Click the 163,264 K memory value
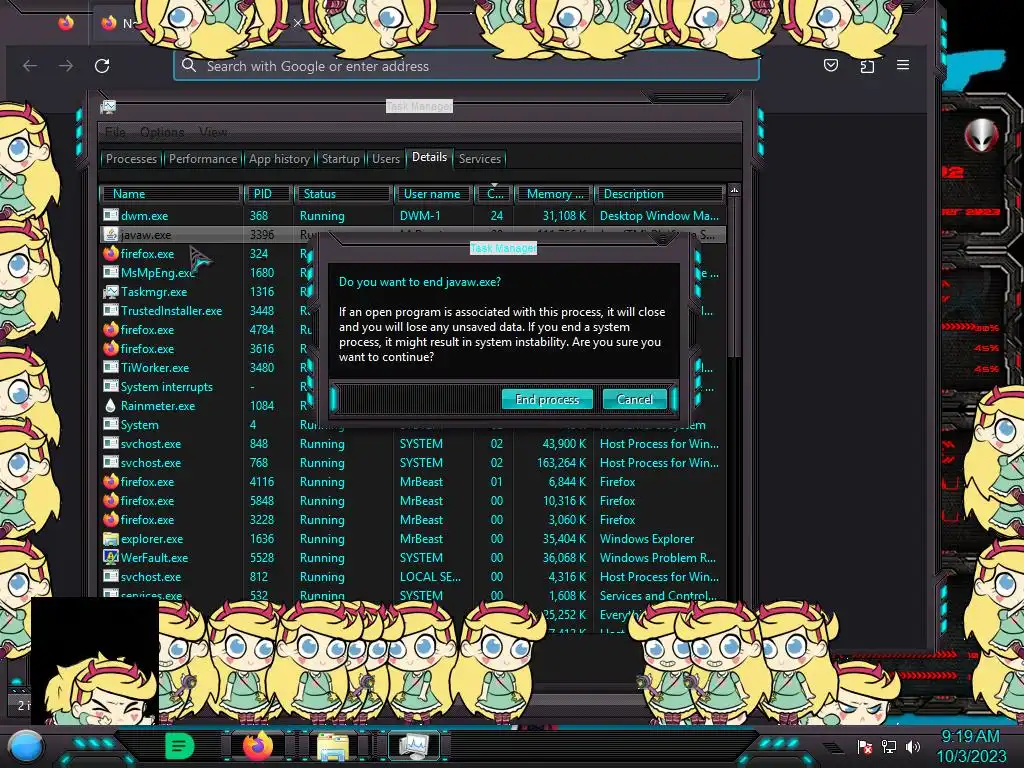The height and width of the screenshot is (768, 1024). [561, 462]
